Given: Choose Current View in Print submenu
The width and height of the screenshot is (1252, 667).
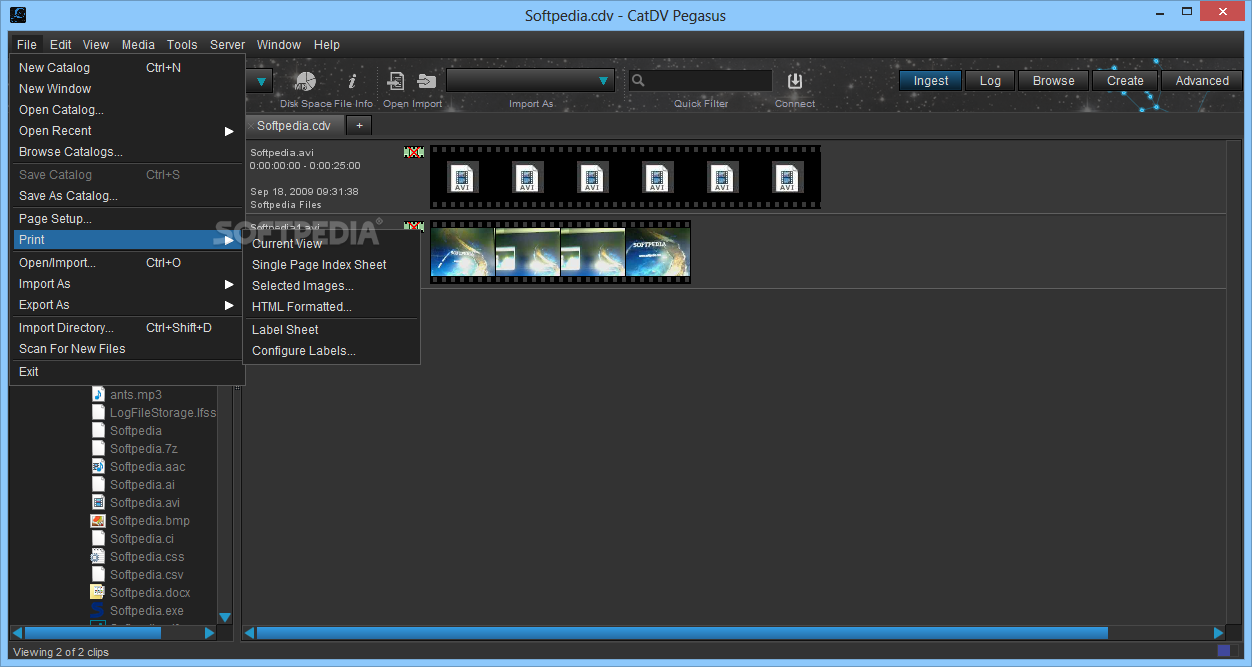Looking at the screenshot, I should point(332,244).
